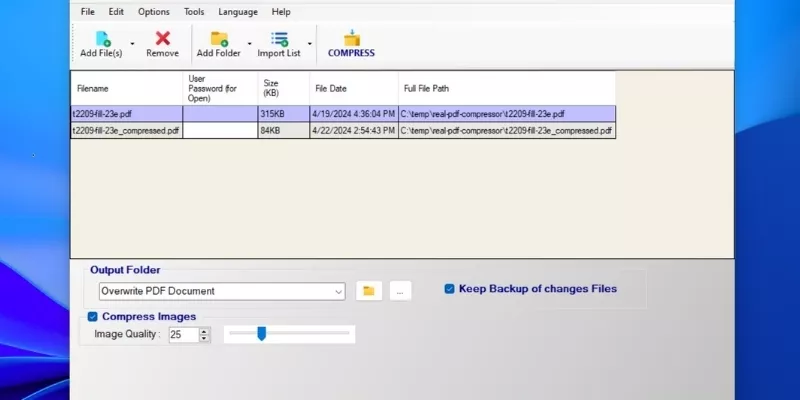Viewport: 800px width, 400px height.
Task: Click the Image Quality value field showing 25
Action: 184,335
